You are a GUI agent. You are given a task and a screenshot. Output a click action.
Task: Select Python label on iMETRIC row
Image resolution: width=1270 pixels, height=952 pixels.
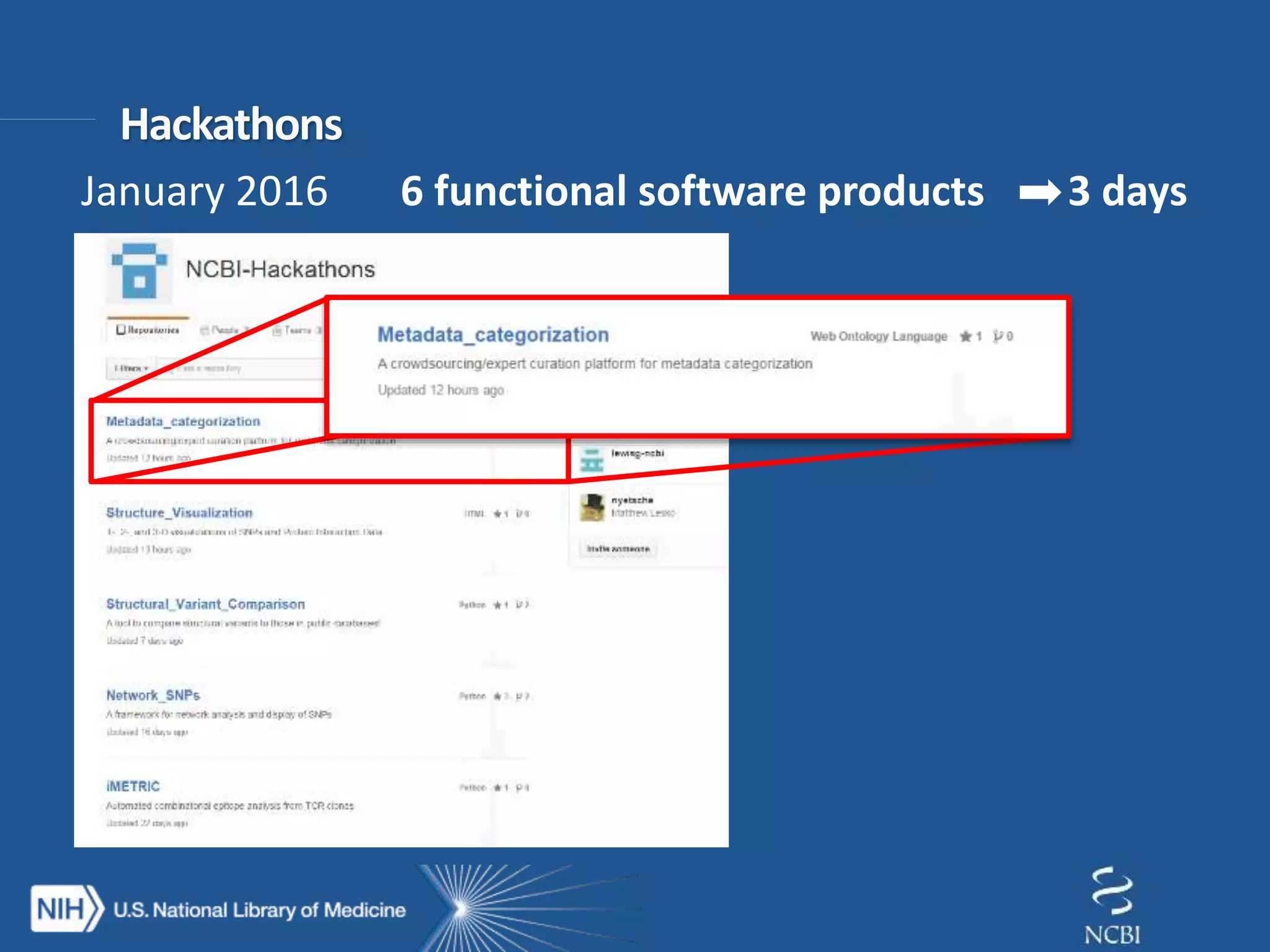[x=472, y=788]
